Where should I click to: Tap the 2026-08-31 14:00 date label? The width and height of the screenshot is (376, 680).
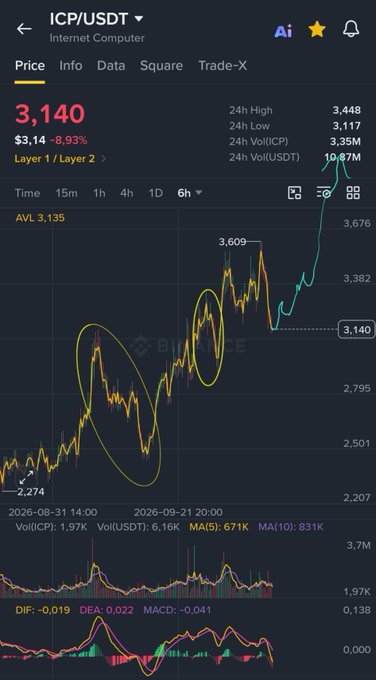point(53,512)
